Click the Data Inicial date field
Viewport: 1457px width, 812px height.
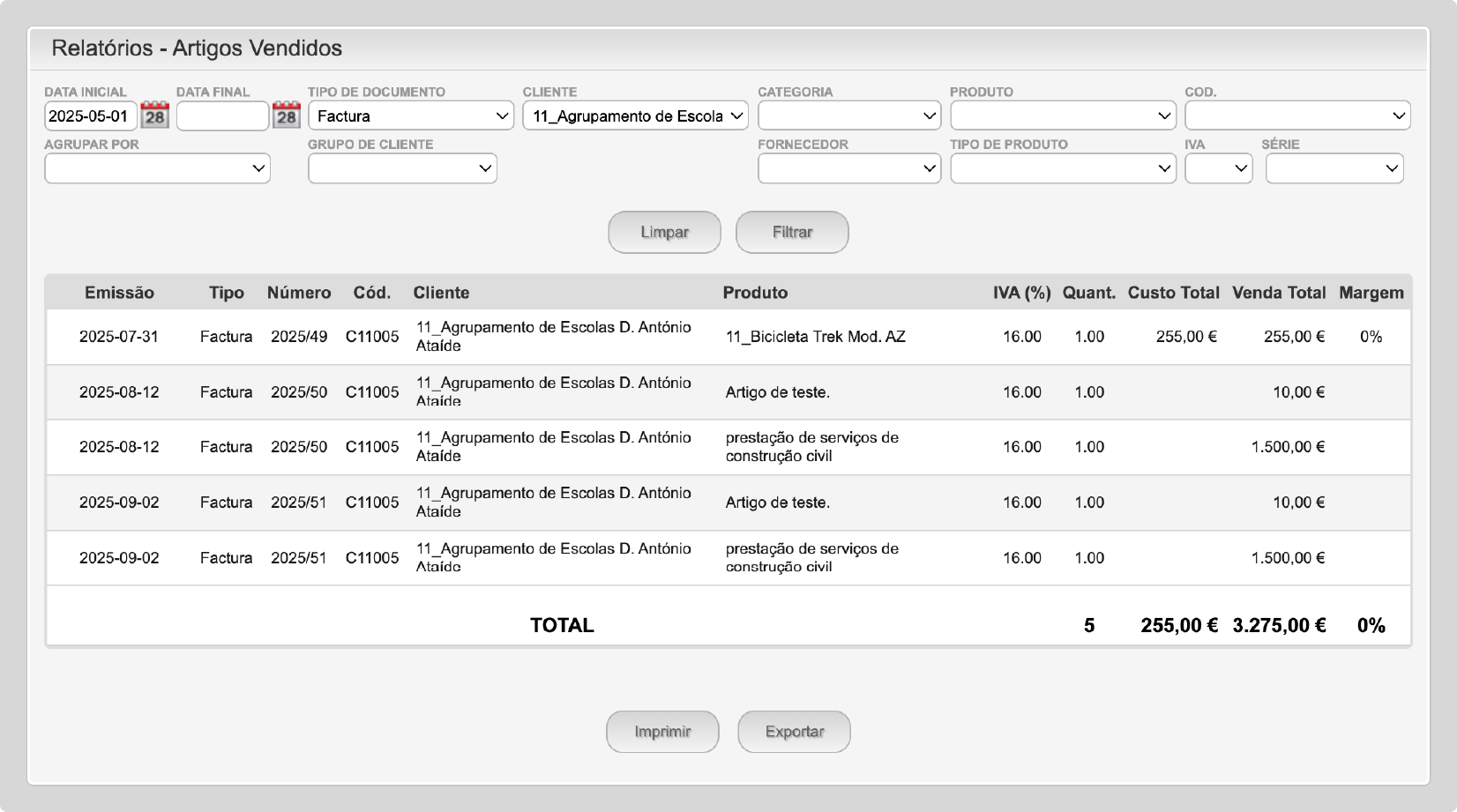(90, 115)
